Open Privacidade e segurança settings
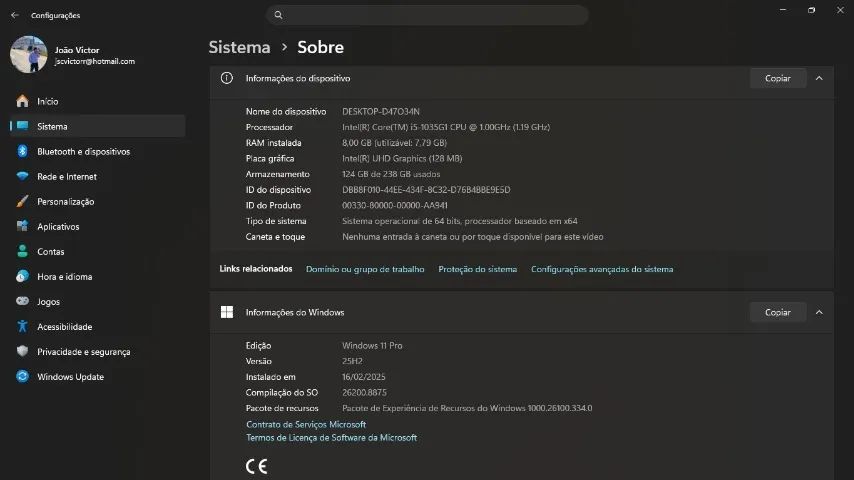Viewport: 854px width, 480px height. tap(97, 351)
